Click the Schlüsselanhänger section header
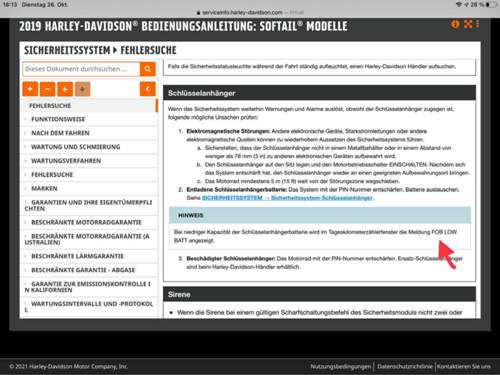Viewport: 500px width, 375px height. (x=319, y=93)
